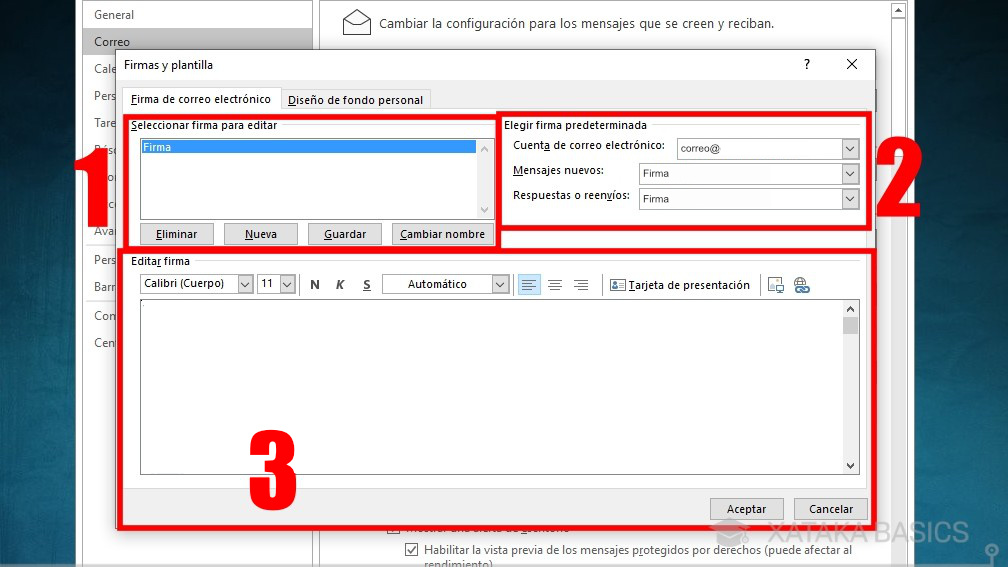This screenshot has width=1008, height=567.
Task: Open the Automático font color dropdown
Action: [500, 284]
